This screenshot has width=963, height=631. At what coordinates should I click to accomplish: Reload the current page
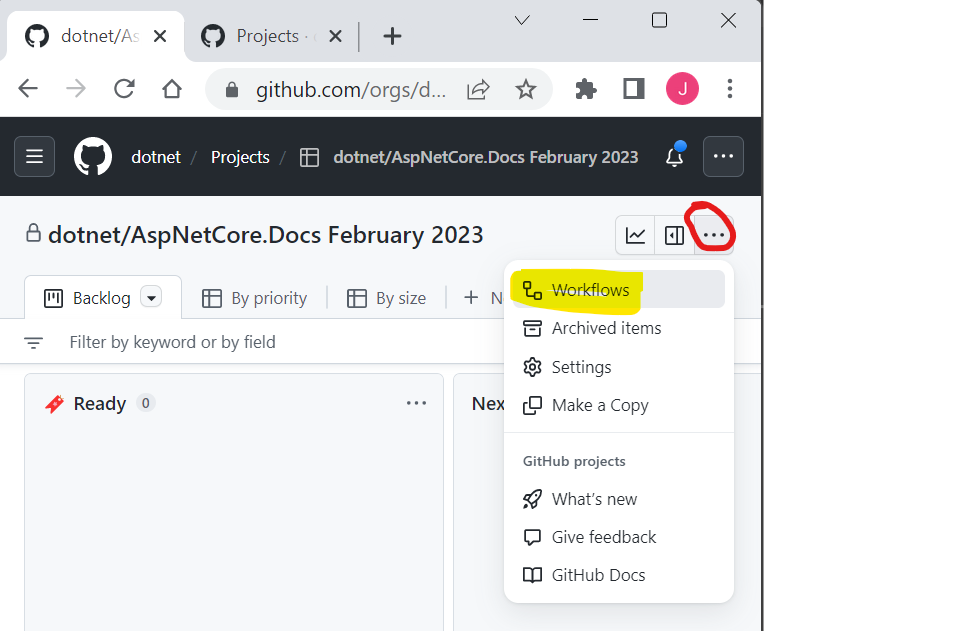[x=124, y=89]
